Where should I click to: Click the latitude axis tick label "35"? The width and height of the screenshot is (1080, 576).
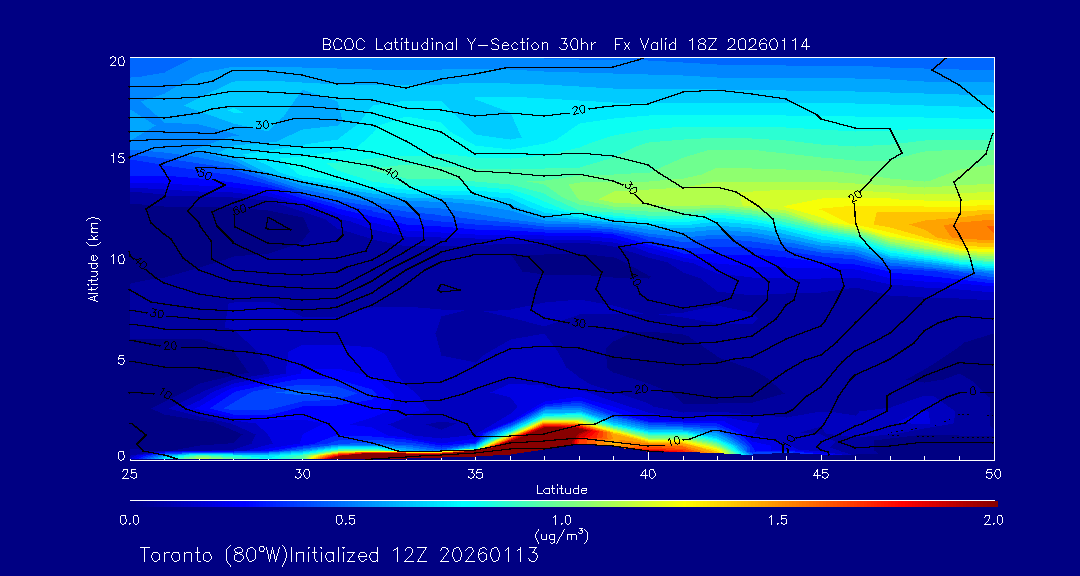[475, 474]
